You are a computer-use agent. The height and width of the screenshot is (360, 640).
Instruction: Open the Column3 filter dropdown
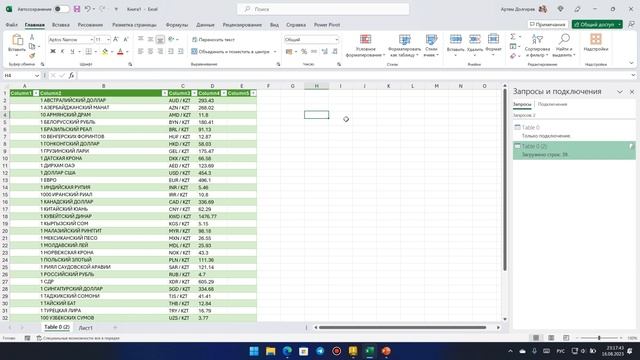pos(194,93)
